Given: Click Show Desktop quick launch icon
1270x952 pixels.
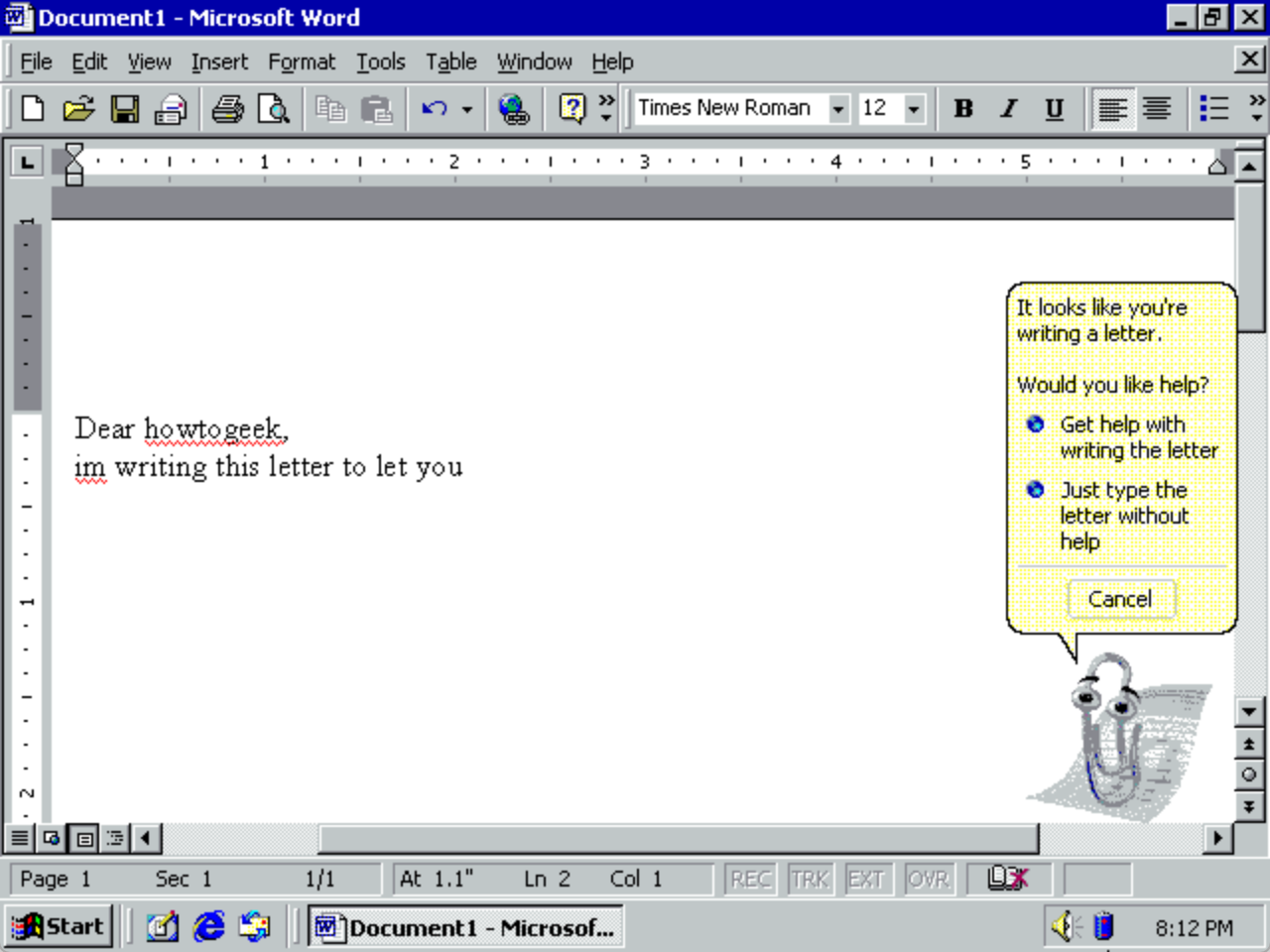Looking at the screenshot, I should point(163,927).
